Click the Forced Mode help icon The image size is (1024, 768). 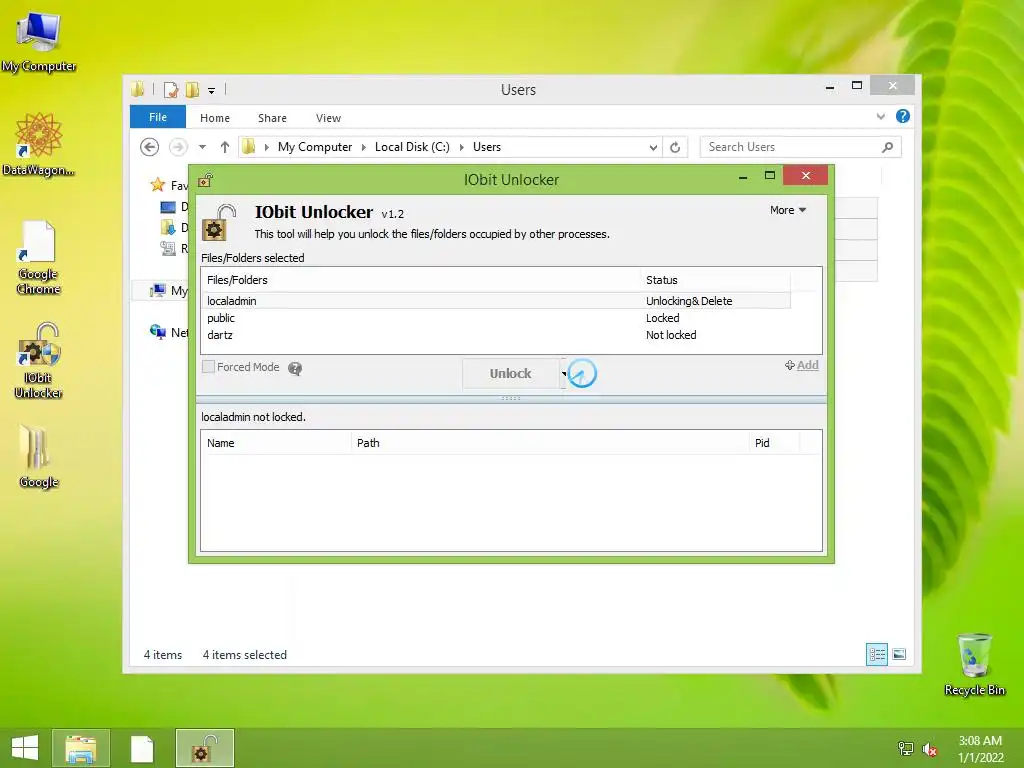tap(295, 368)
